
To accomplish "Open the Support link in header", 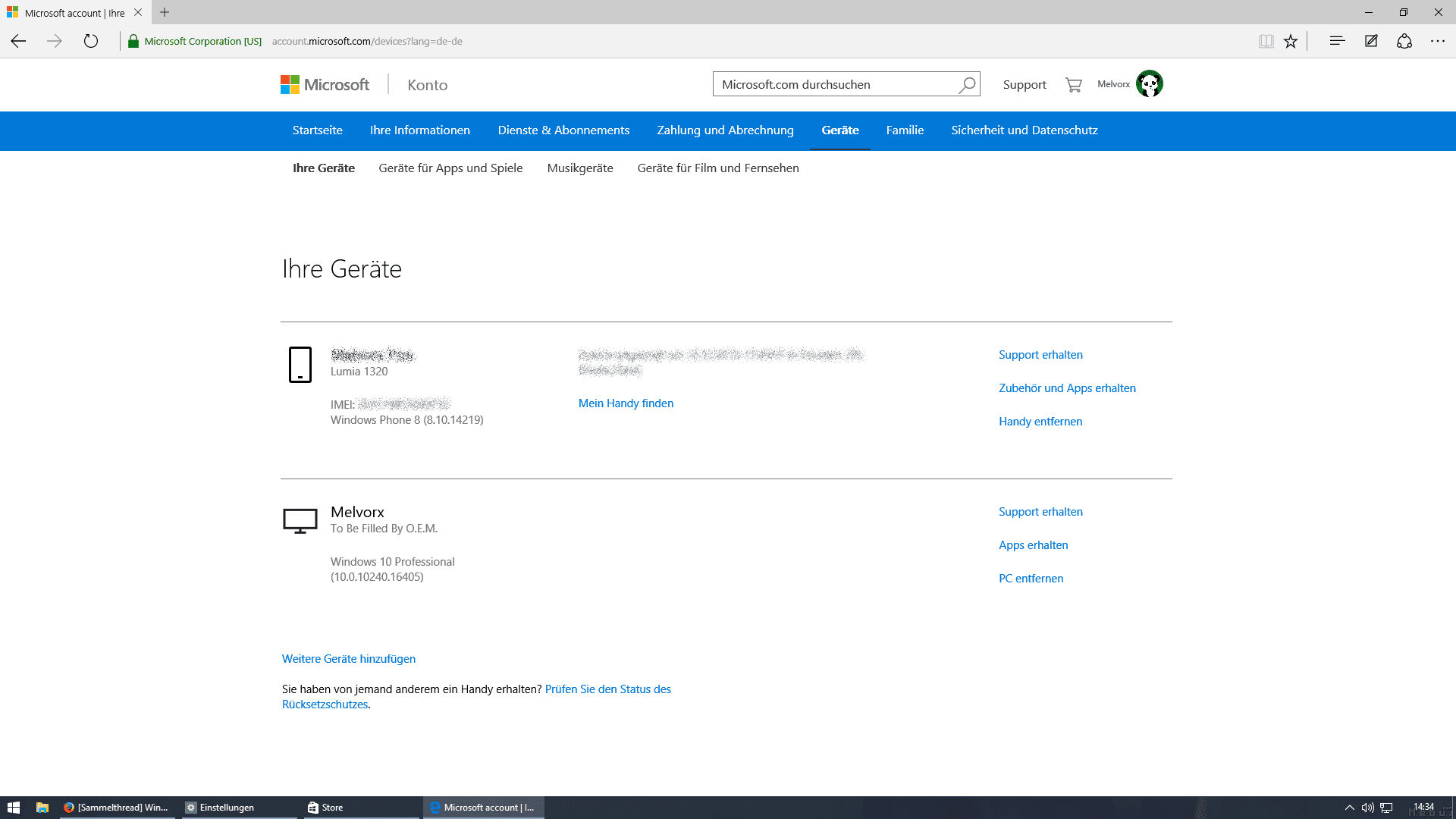I will coord(1025,85).
